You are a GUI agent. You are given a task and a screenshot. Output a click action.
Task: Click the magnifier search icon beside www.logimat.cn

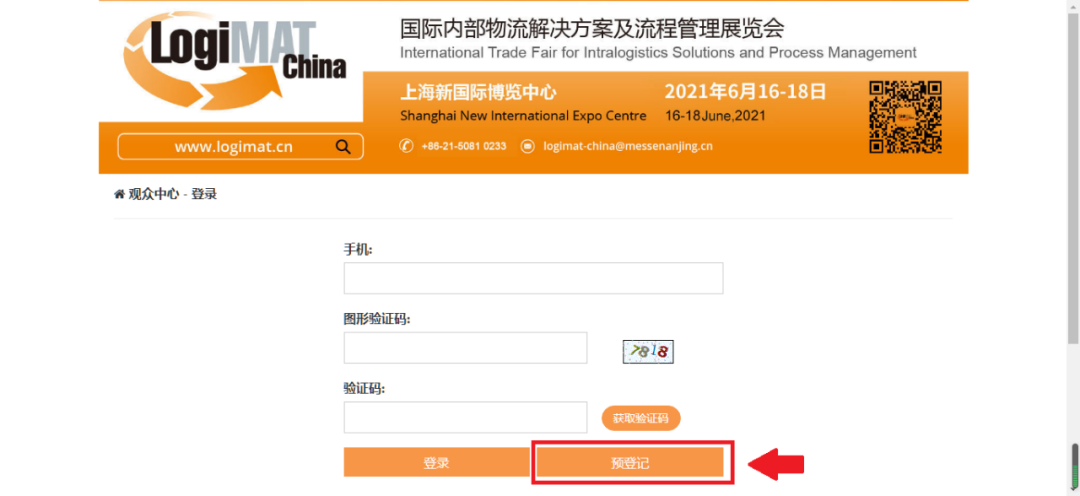pos(342,147)
